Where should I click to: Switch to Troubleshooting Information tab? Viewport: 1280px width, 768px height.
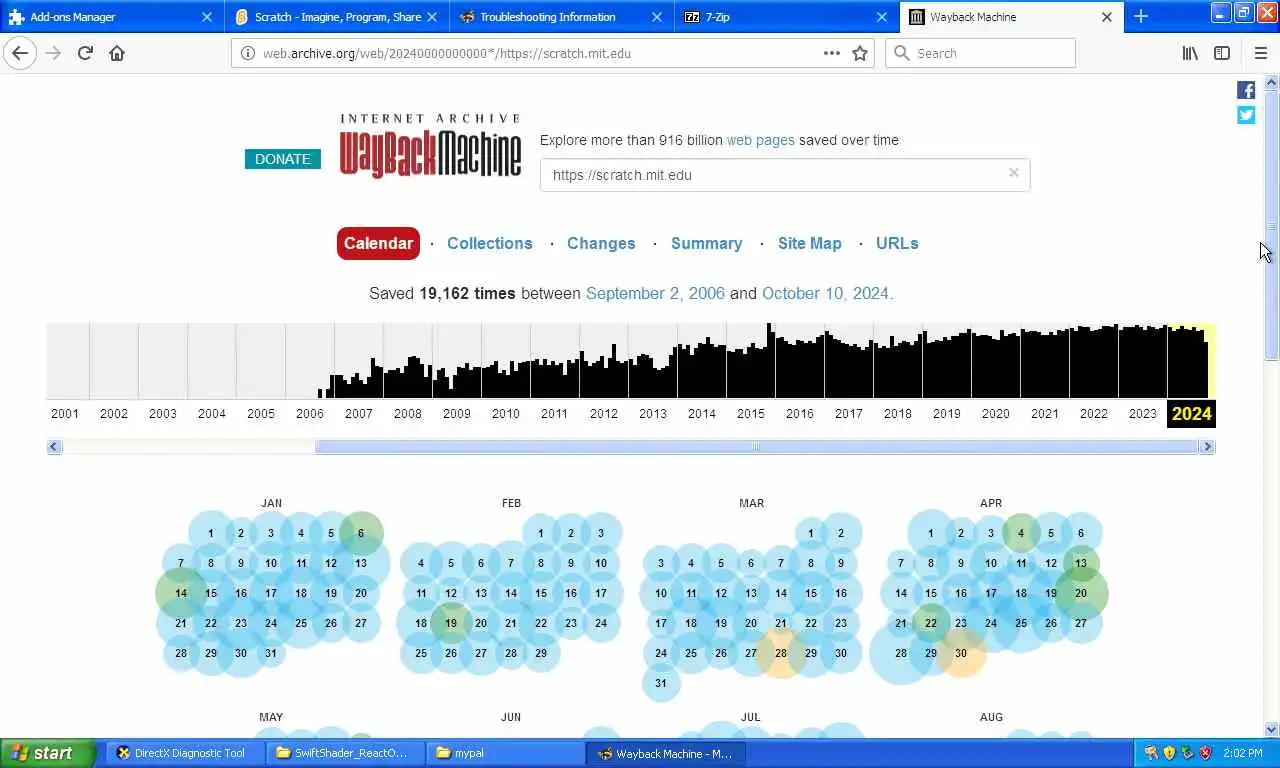(562, 17)
